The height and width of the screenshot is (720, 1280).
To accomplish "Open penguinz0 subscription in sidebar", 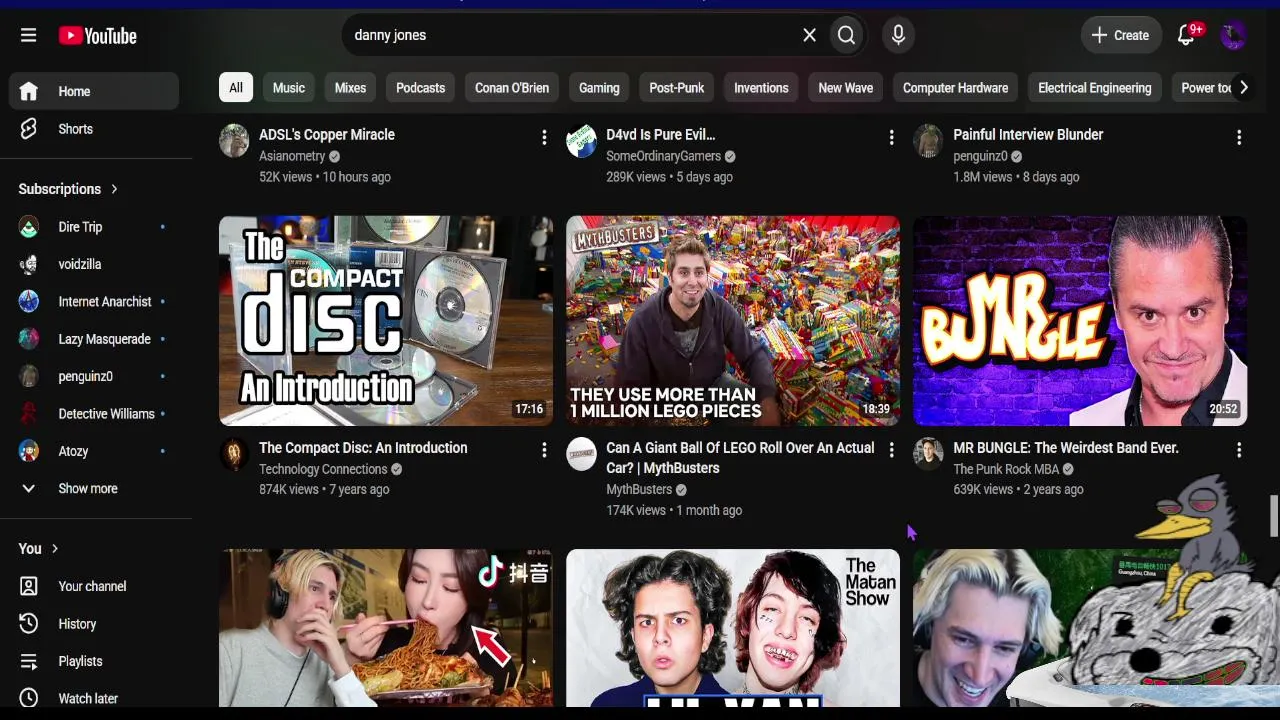I will point(94,376).
